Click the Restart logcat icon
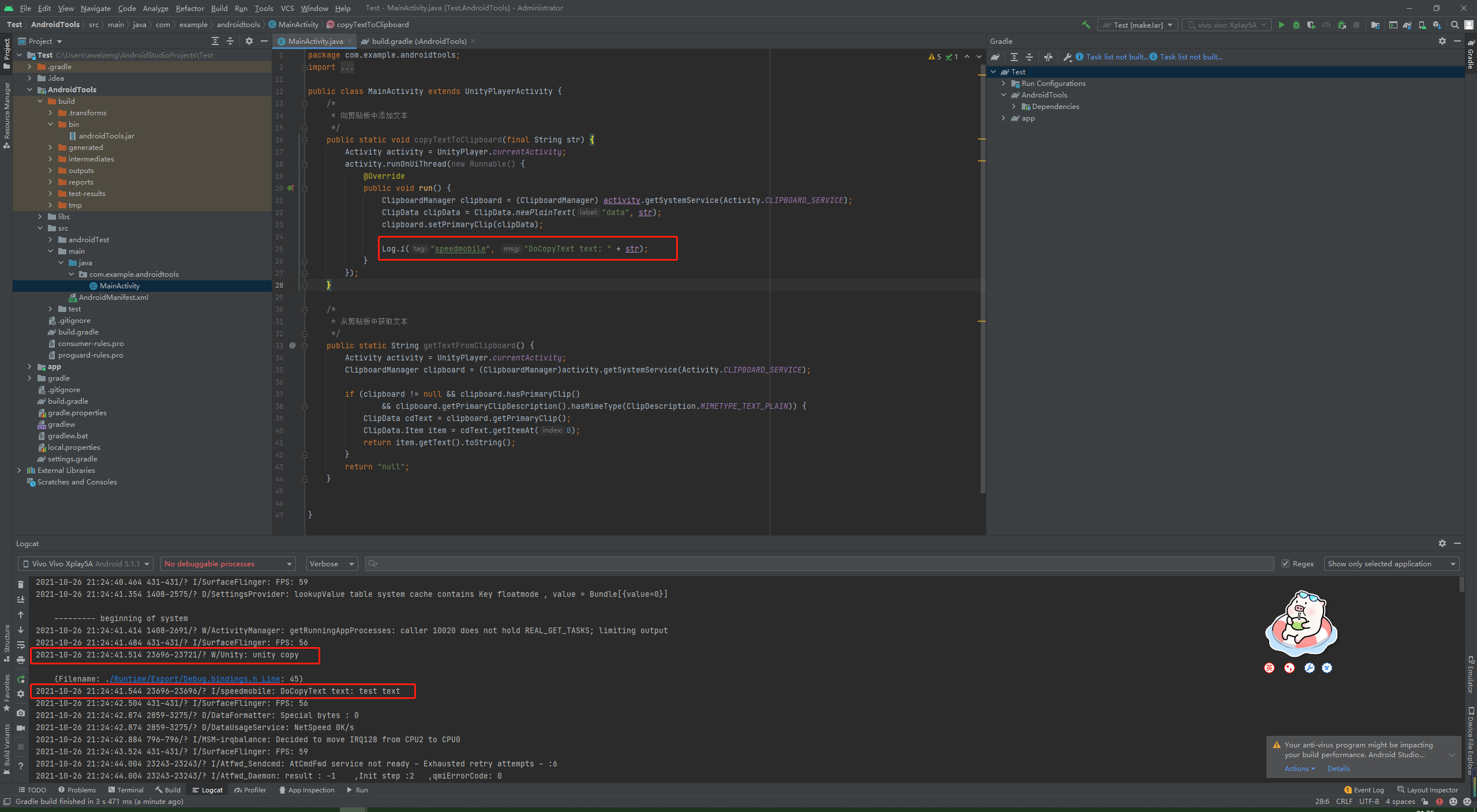The image size is (1477, 812). [x=21, y=679]
